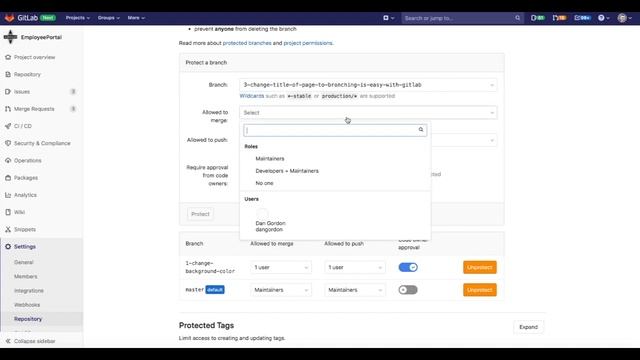Click the Wiki book icon
The image size is (640, 360).
(8, 212)
